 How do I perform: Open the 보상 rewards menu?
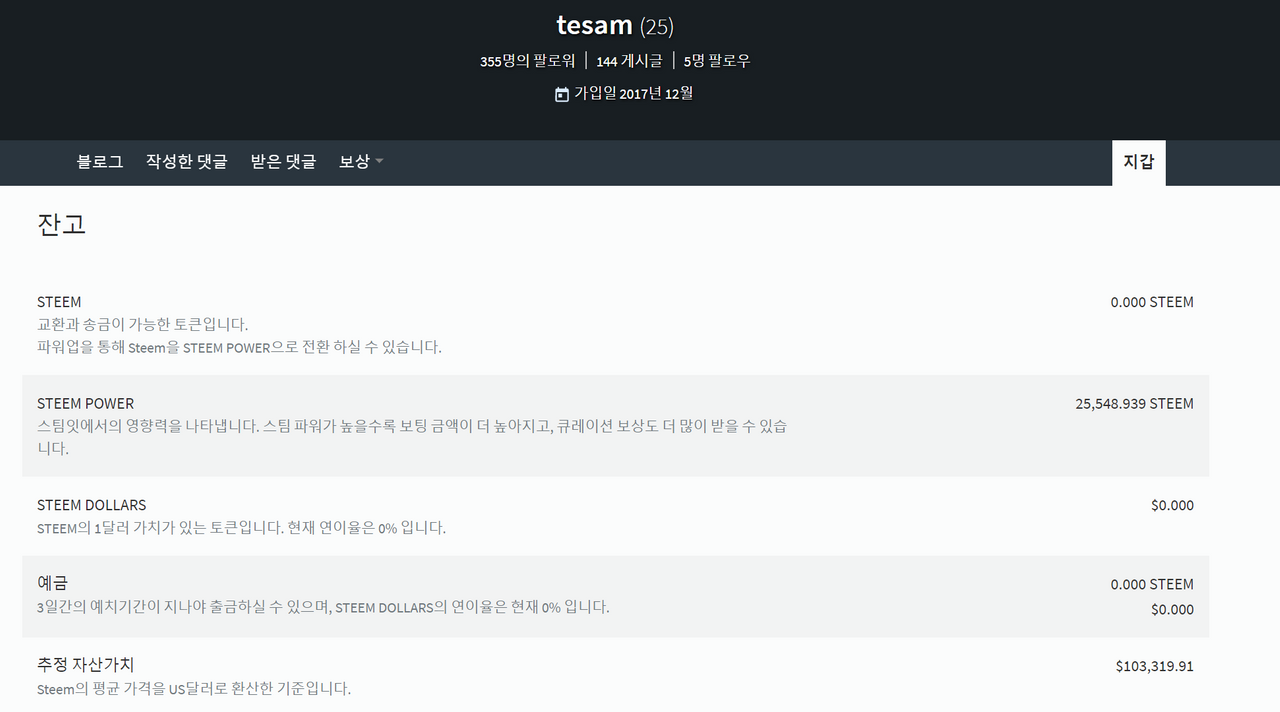click(x=355, y=162)
